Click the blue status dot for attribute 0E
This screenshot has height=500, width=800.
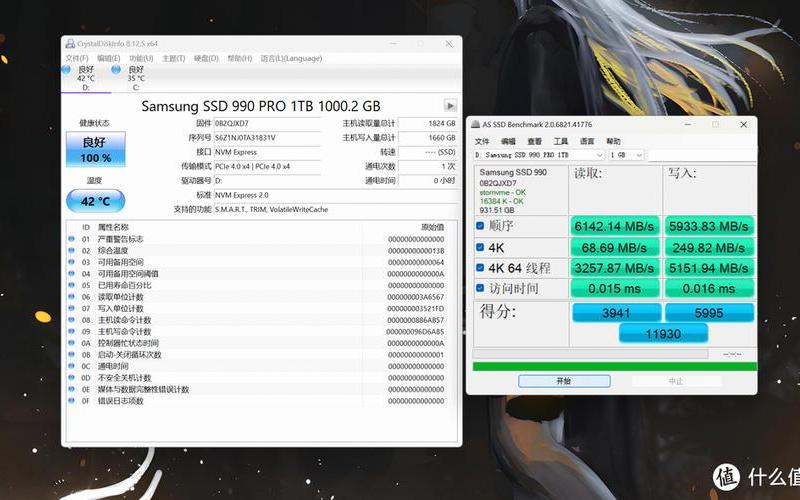point(71,389)
